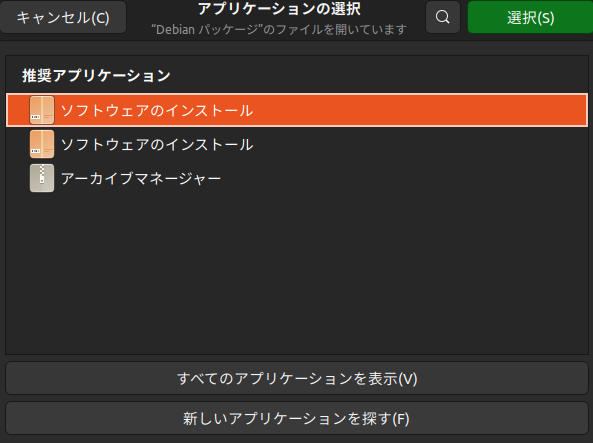The width and height of the screenshot is (593, 443).
Task: Click the キャンセル(C) cancel button
Action: coord(63,17)
